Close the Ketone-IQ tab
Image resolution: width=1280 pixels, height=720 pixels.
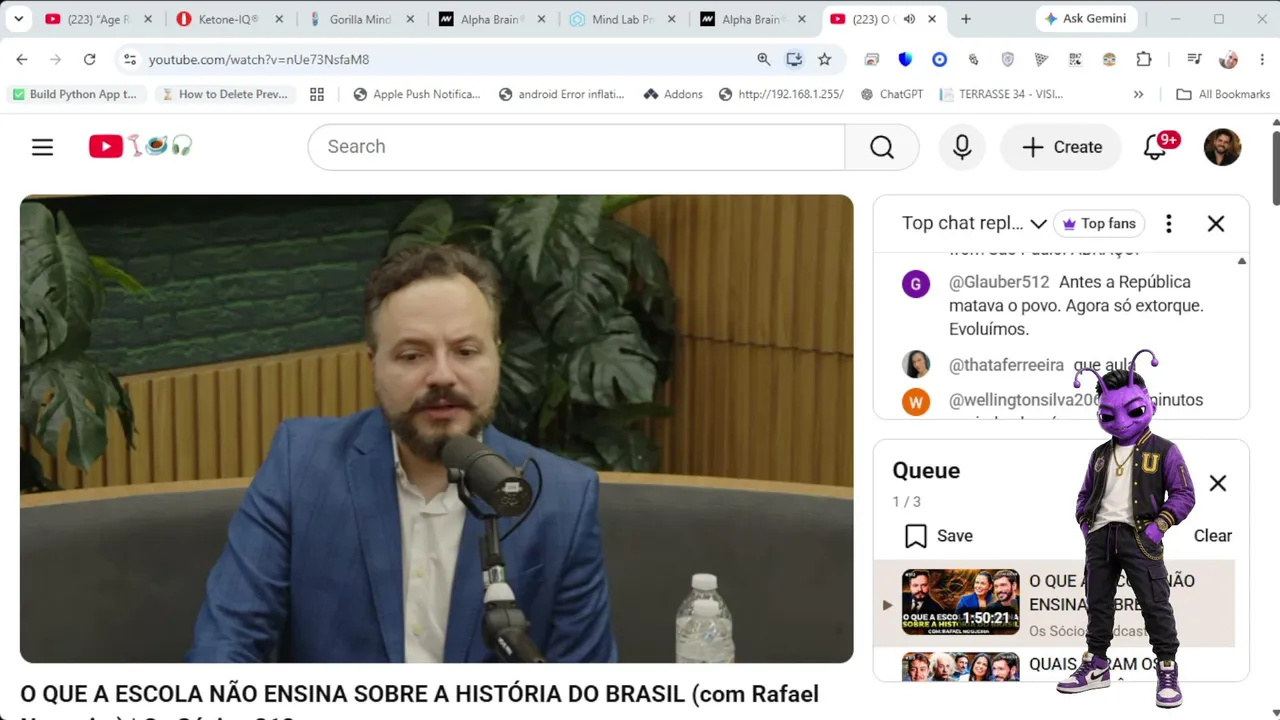278,19
